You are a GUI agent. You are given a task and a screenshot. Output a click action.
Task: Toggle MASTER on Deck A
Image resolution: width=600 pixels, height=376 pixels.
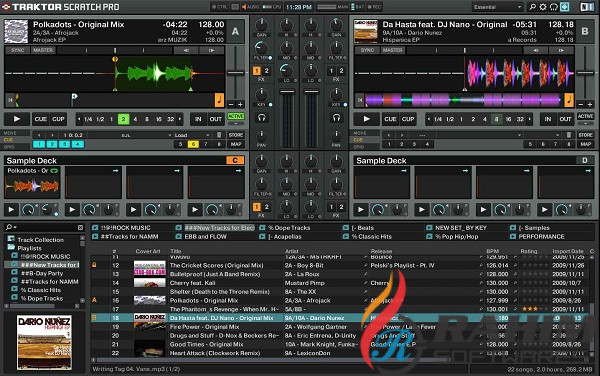coord(43,50)
